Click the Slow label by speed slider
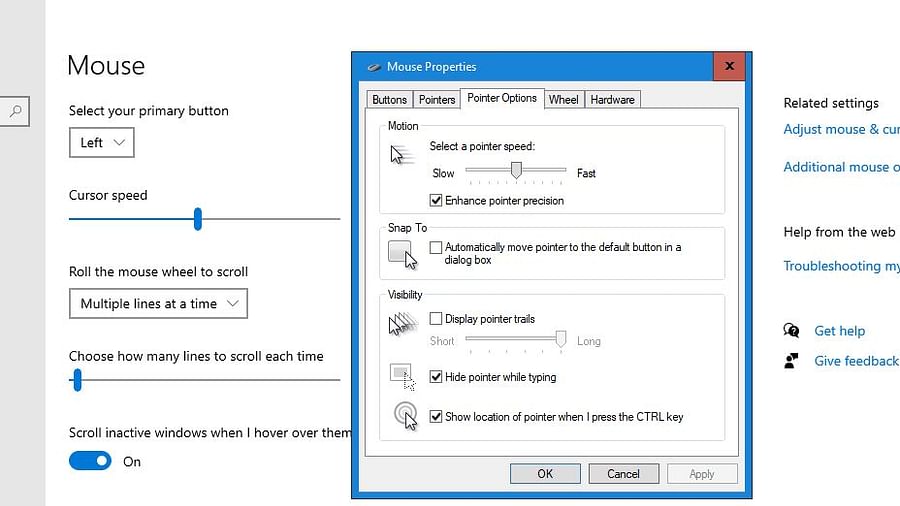Viewport: 900px width, 506px height. (x=443, y=173)
